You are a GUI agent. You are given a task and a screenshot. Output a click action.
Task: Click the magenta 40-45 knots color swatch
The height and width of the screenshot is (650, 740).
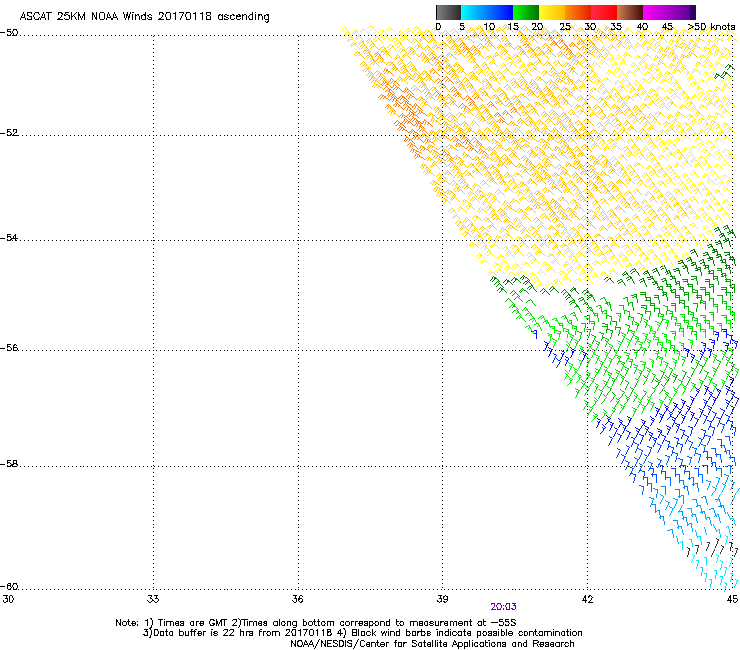coord(656,12)
